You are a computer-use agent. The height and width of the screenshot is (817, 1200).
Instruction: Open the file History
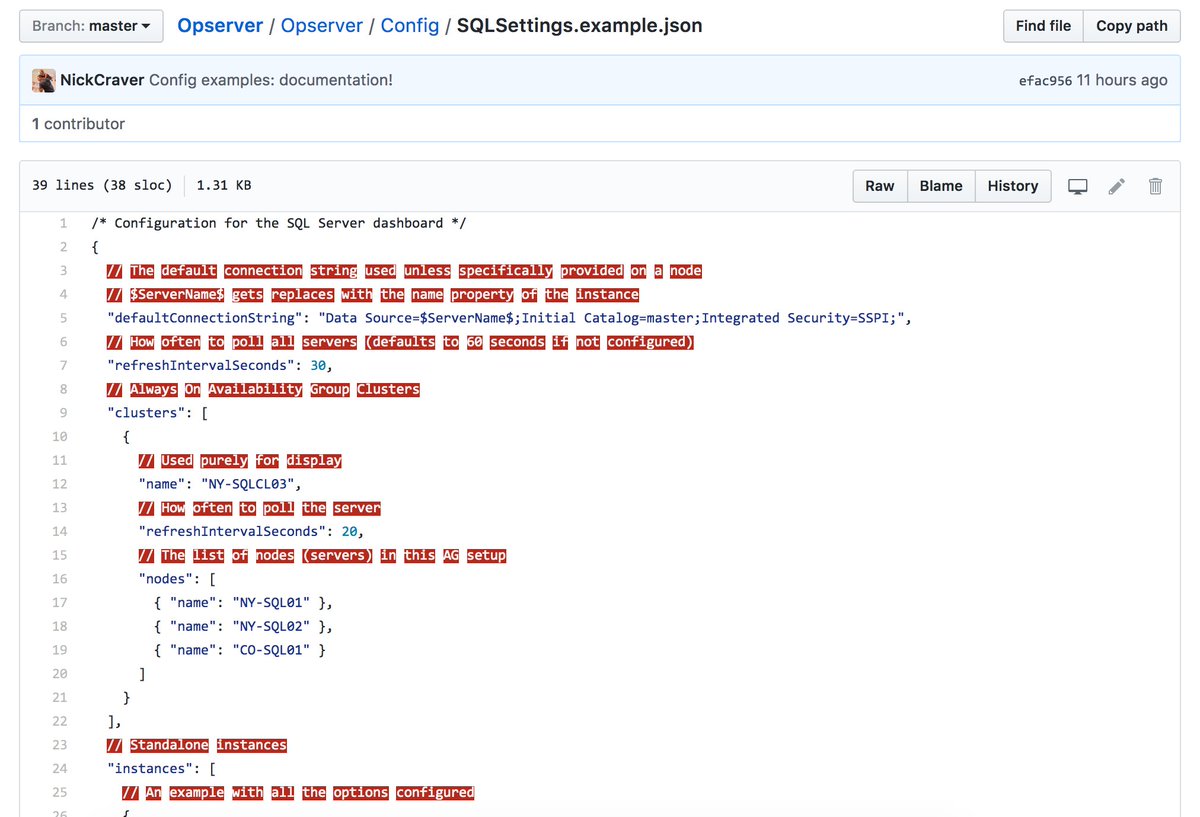[x=1013, y=186]
